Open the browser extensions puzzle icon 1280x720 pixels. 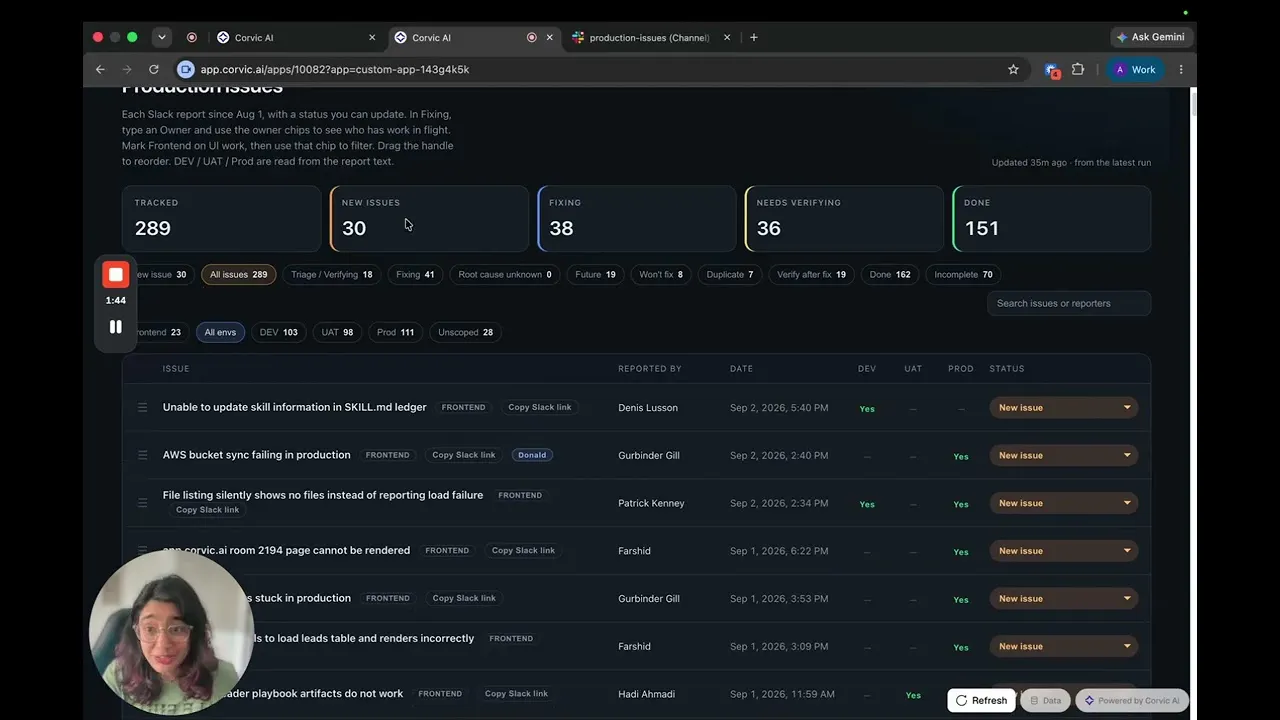click(1078, 69)
